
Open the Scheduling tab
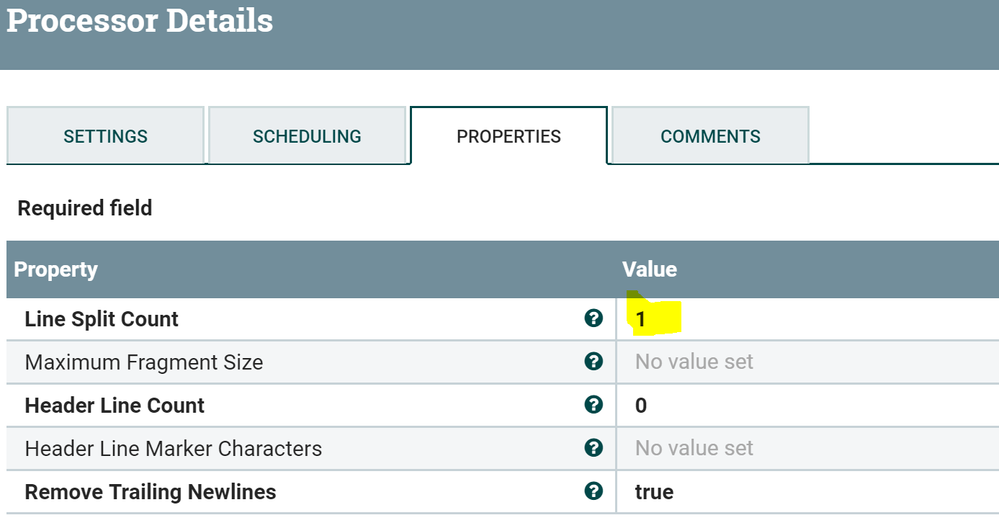pyautogui.click(x=307, y=136)
